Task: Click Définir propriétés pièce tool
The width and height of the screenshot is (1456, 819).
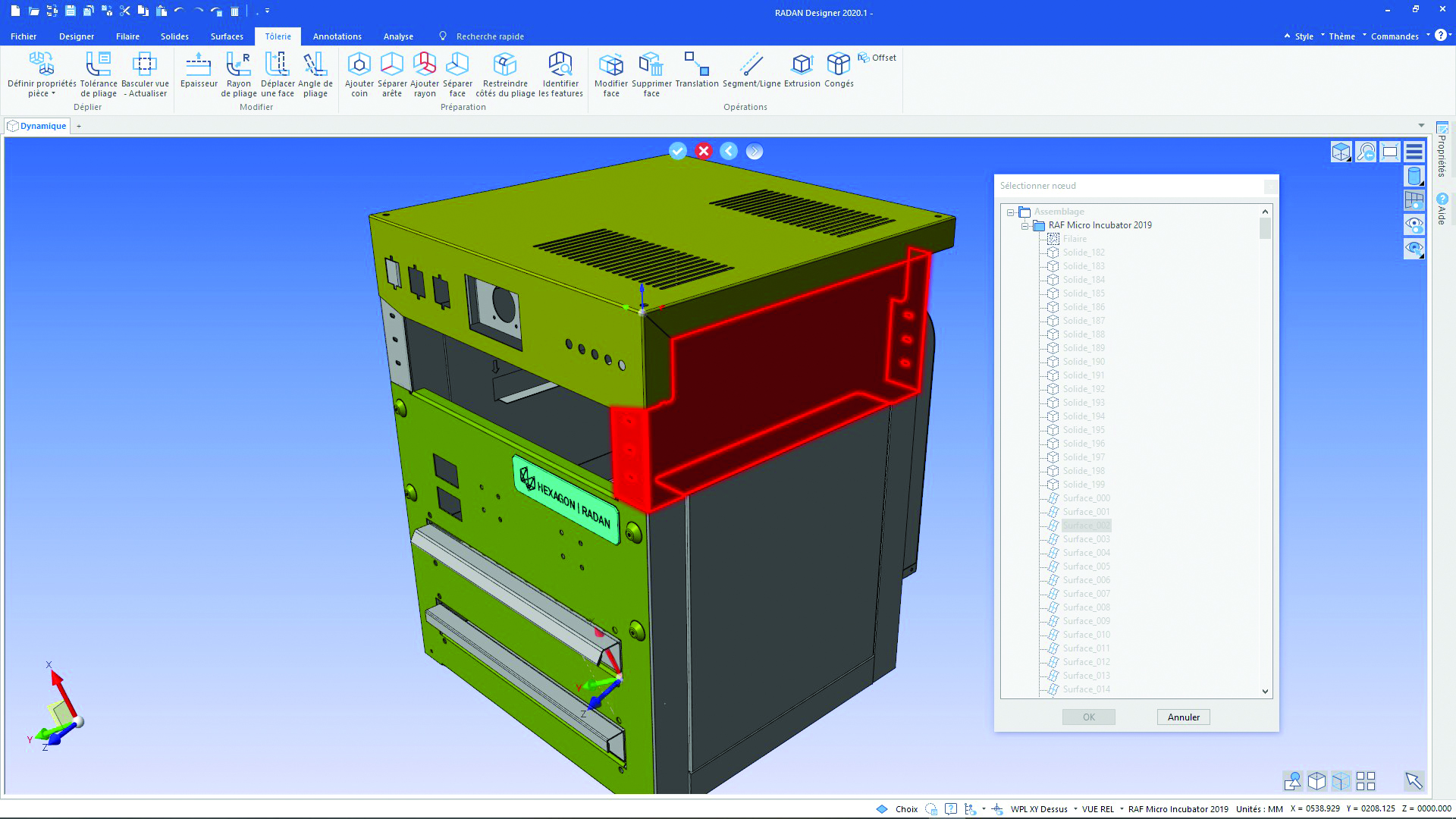Action: click(42, 74)
